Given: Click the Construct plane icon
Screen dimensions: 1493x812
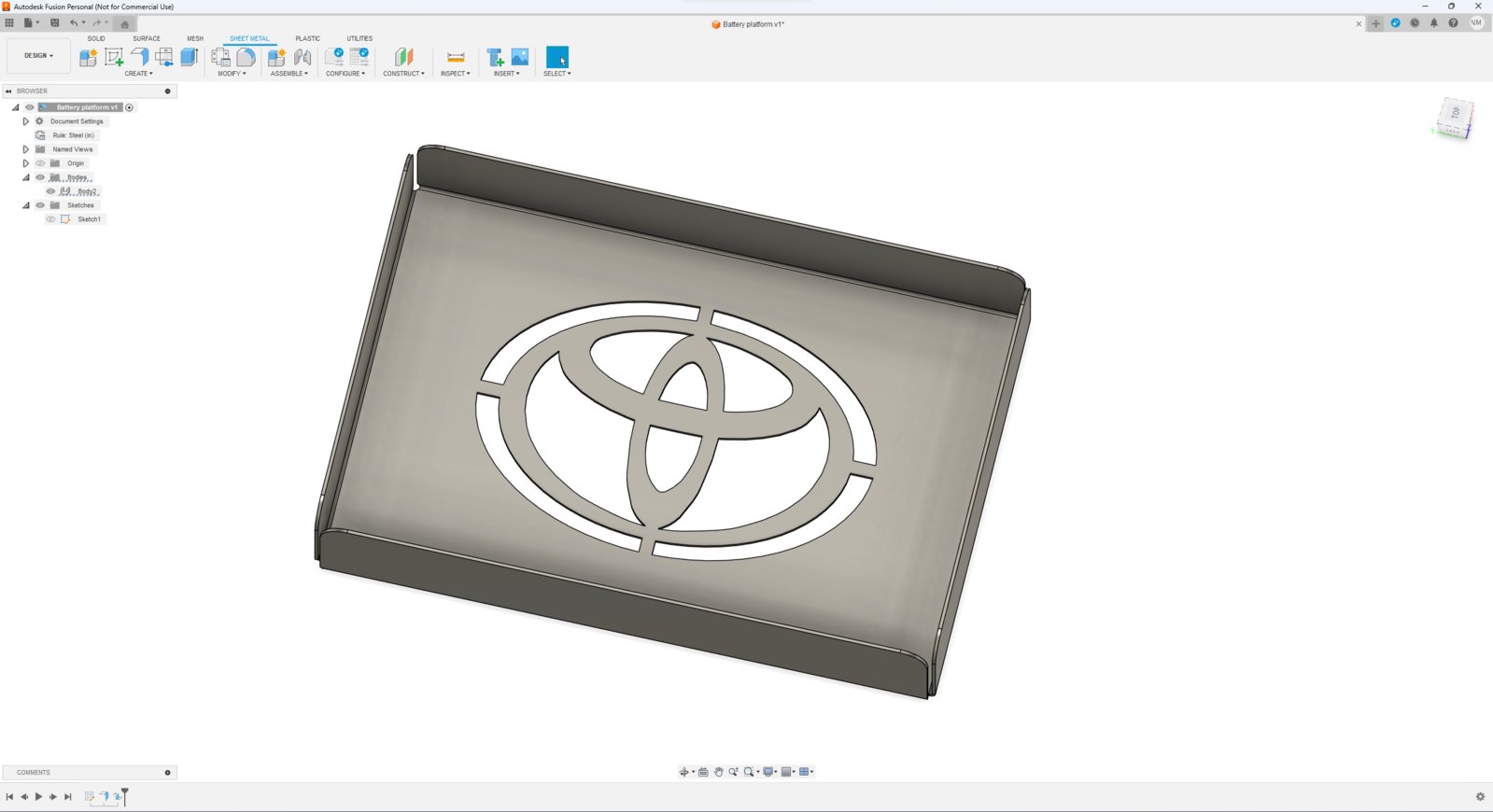Looking at the screenshot, I should [x=403, y=57].
